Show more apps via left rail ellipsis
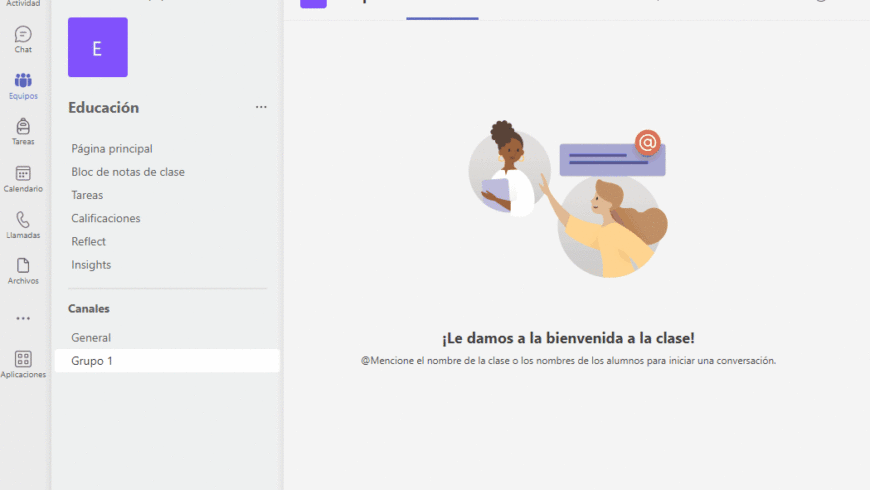870x490 pixels. (x=23, y=319)
